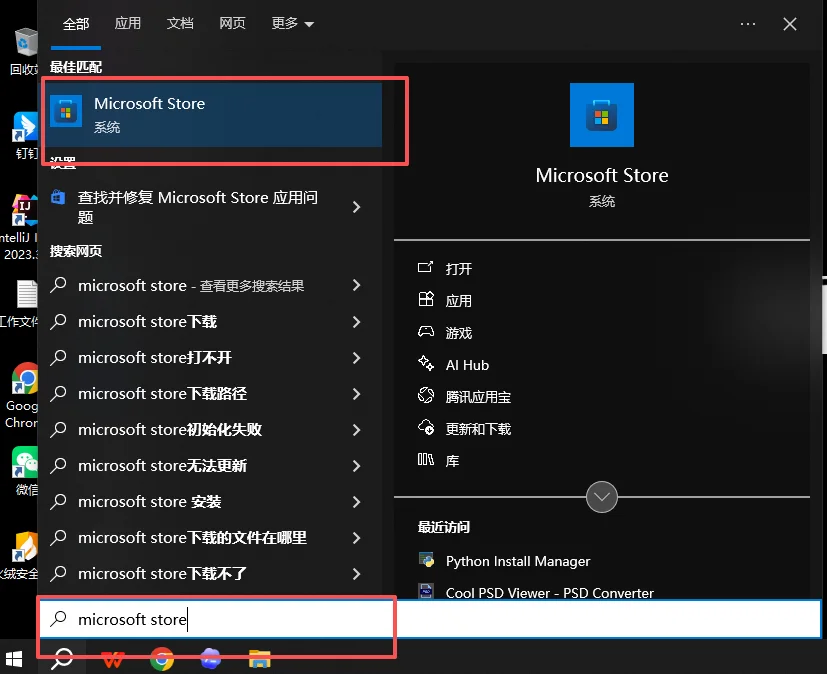Image resolution: width=827 pixels, height=674 pixels.
Task: Open the three-dot options menu
Action: click(x=747, y=24)
